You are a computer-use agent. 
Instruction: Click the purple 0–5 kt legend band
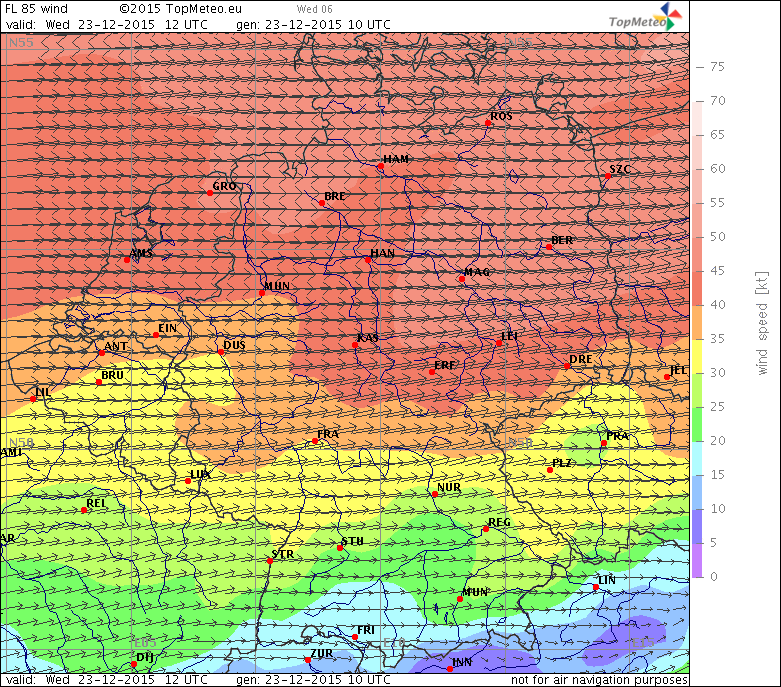tap(698, 559)
